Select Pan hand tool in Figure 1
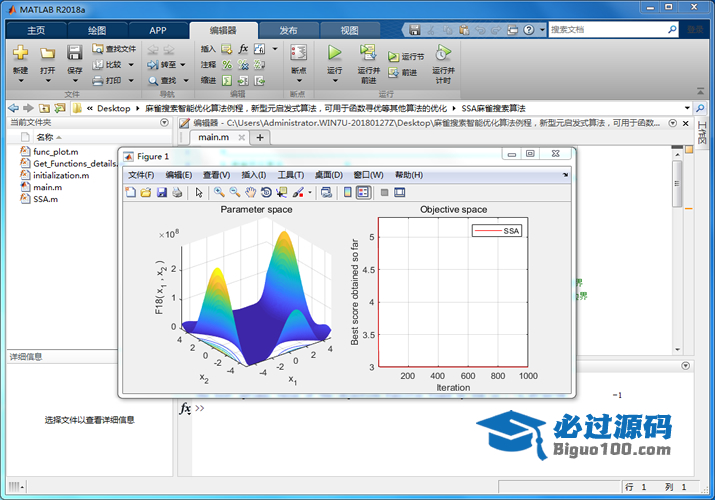715x500 pixels. coord(250,192)
